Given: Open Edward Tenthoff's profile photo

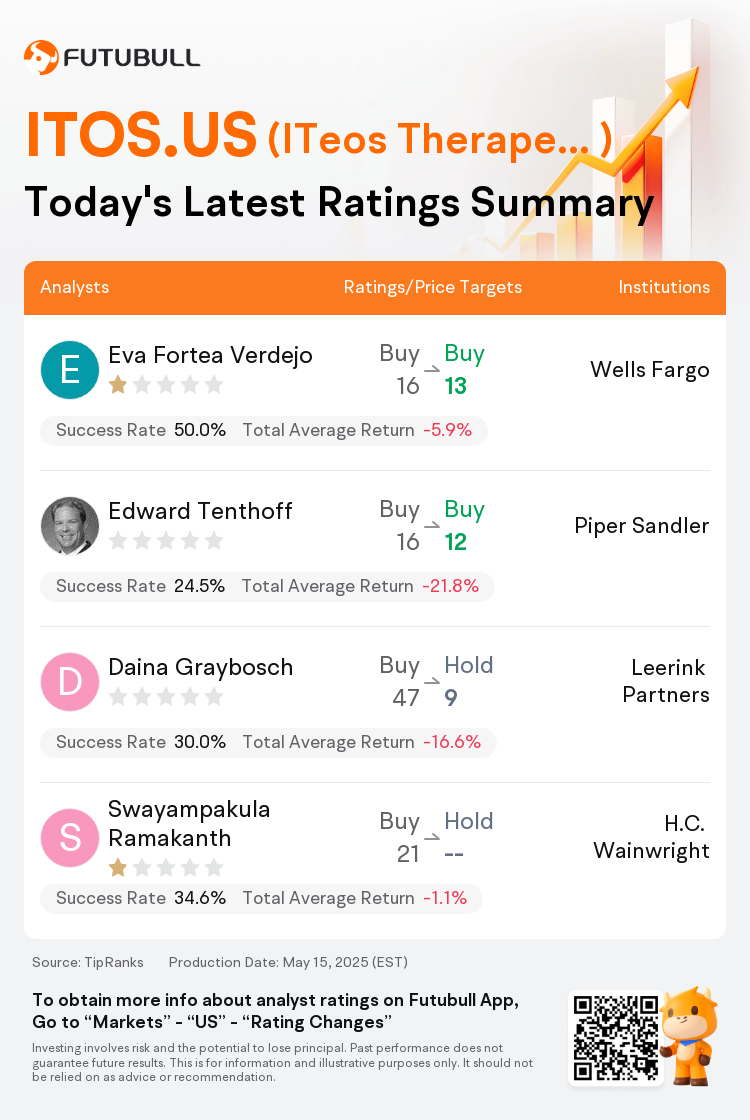Looking at the screenshot, I should click(x=70, y=526).
